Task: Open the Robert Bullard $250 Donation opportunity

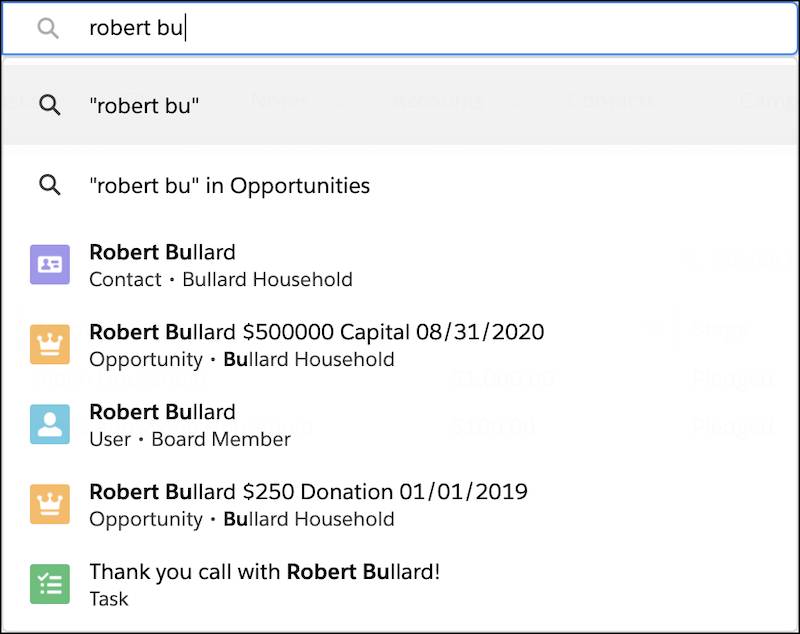Action: (x=400, y=504)
